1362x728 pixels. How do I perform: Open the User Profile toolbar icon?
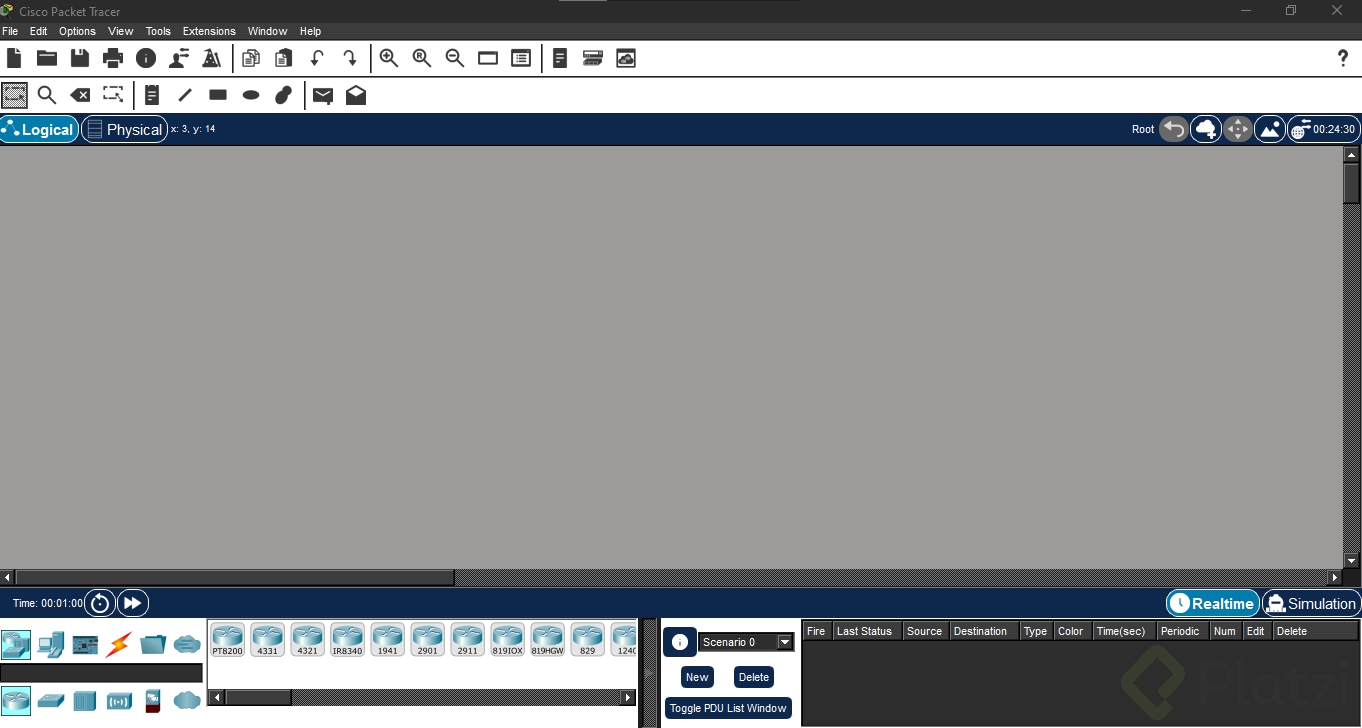tap(179, 58)
